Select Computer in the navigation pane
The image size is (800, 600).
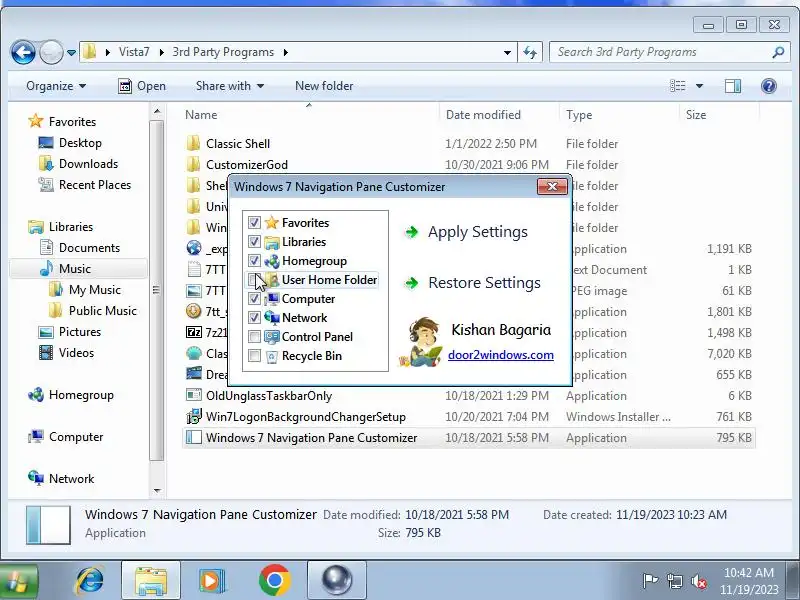point(76,437)
